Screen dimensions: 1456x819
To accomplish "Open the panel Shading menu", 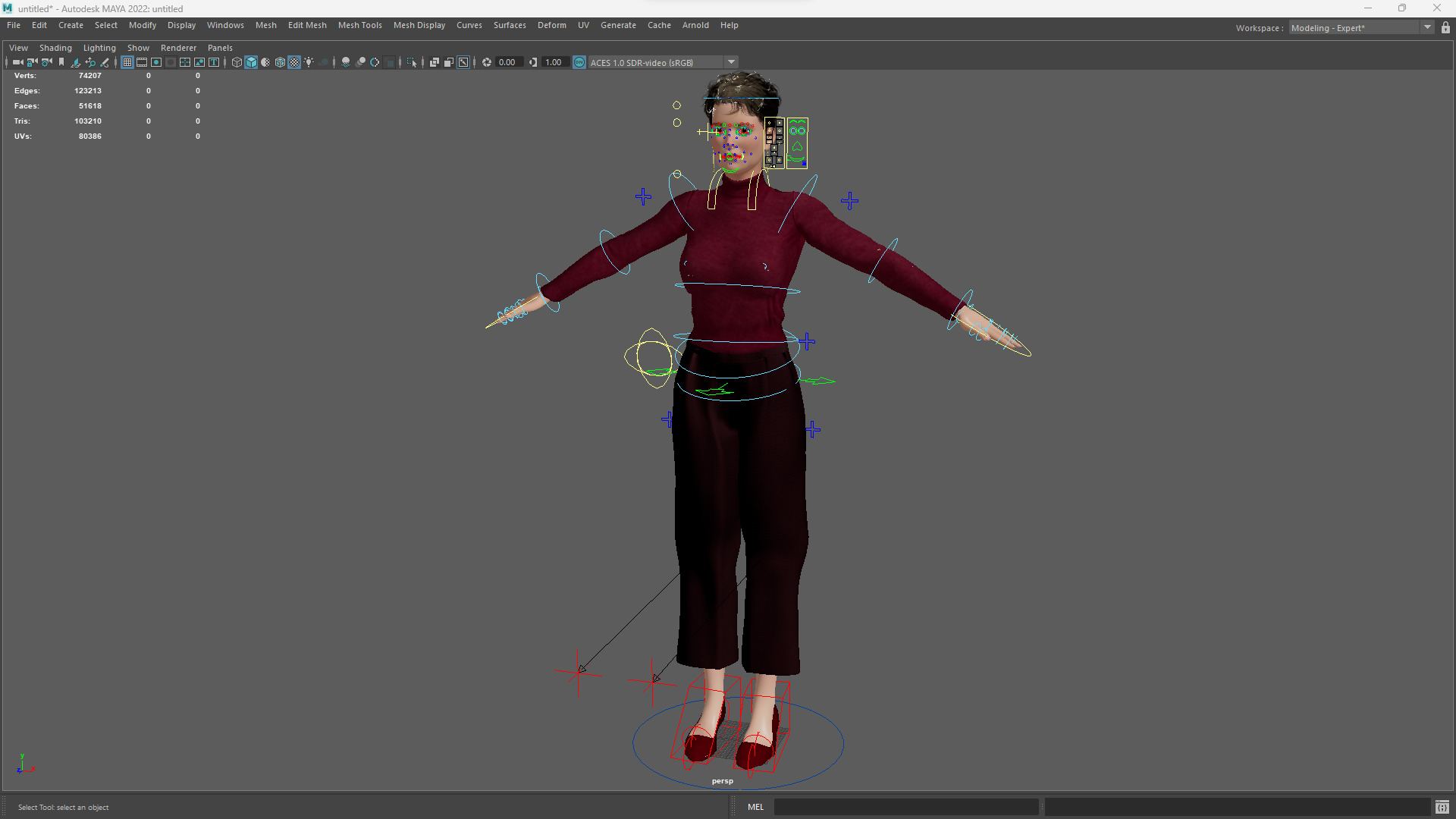I will 55,48.
